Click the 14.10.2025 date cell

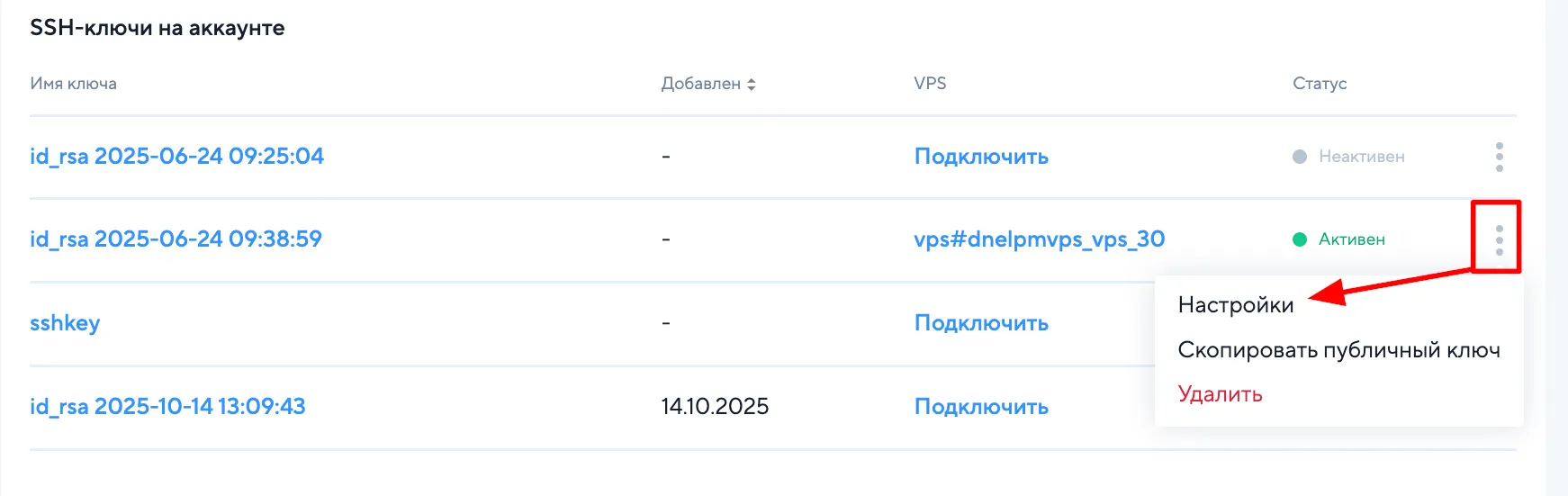715,407
